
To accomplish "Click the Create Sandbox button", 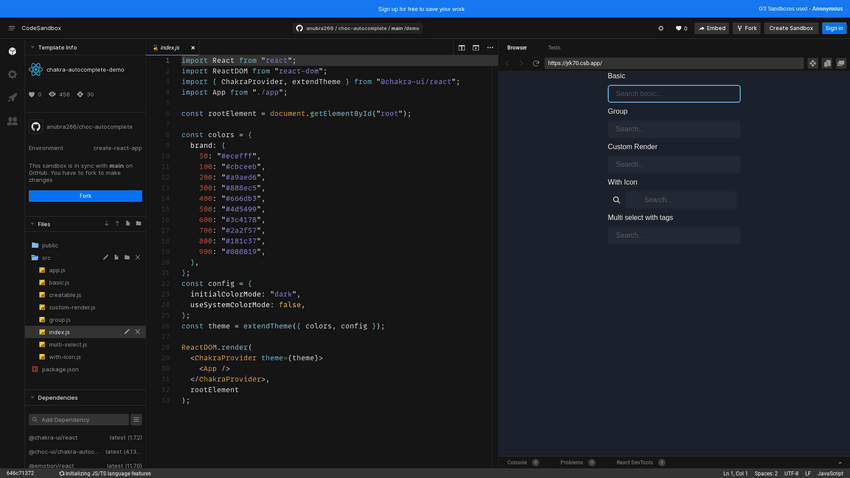I will (791, 28).
